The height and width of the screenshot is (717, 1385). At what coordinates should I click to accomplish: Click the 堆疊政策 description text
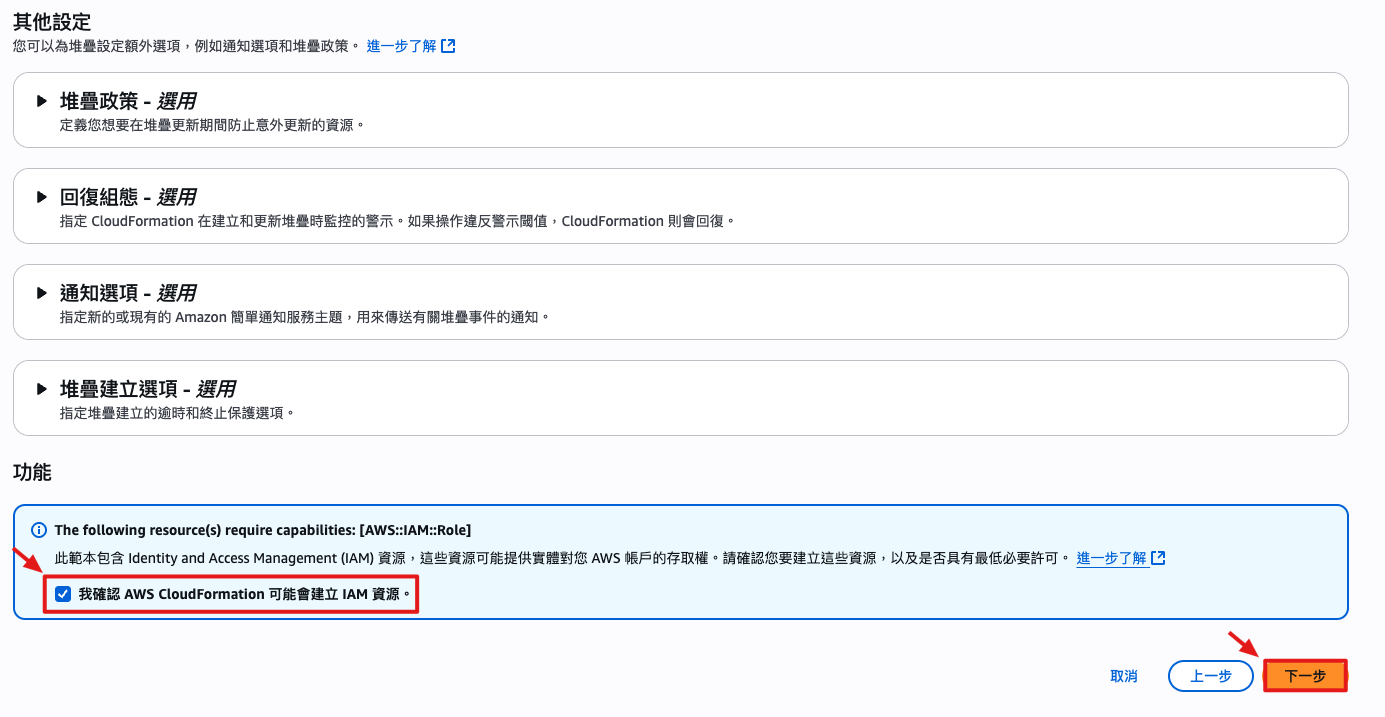point(212,125)
